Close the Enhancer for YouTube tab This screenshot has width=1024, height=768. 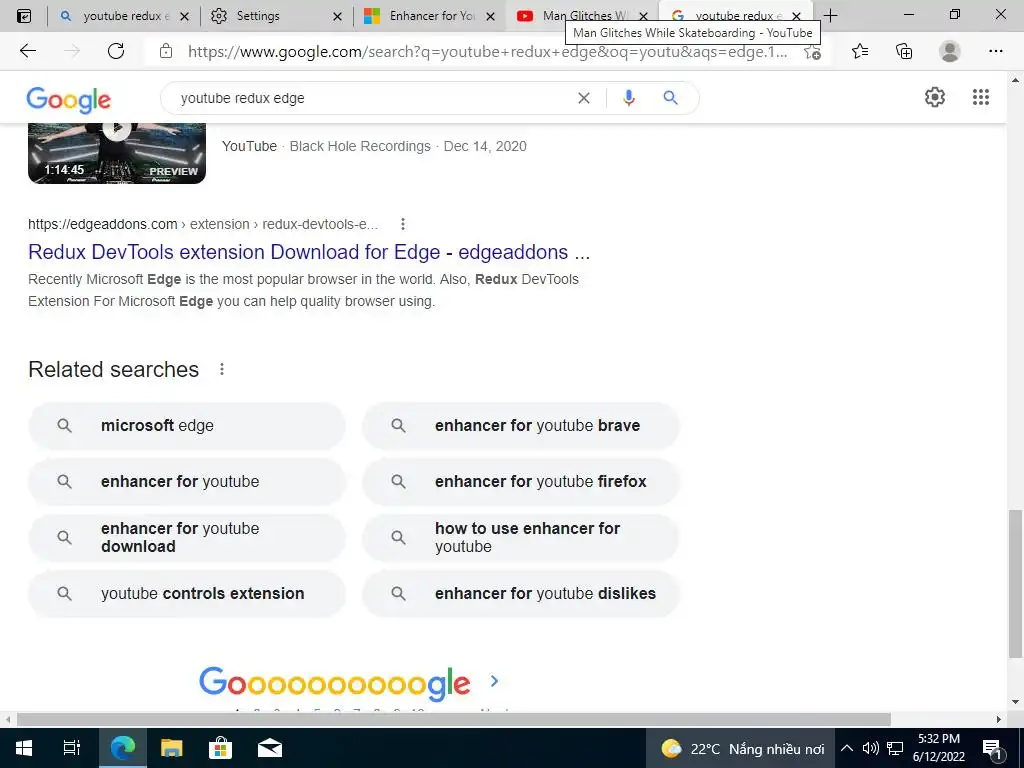pos(490,16)
